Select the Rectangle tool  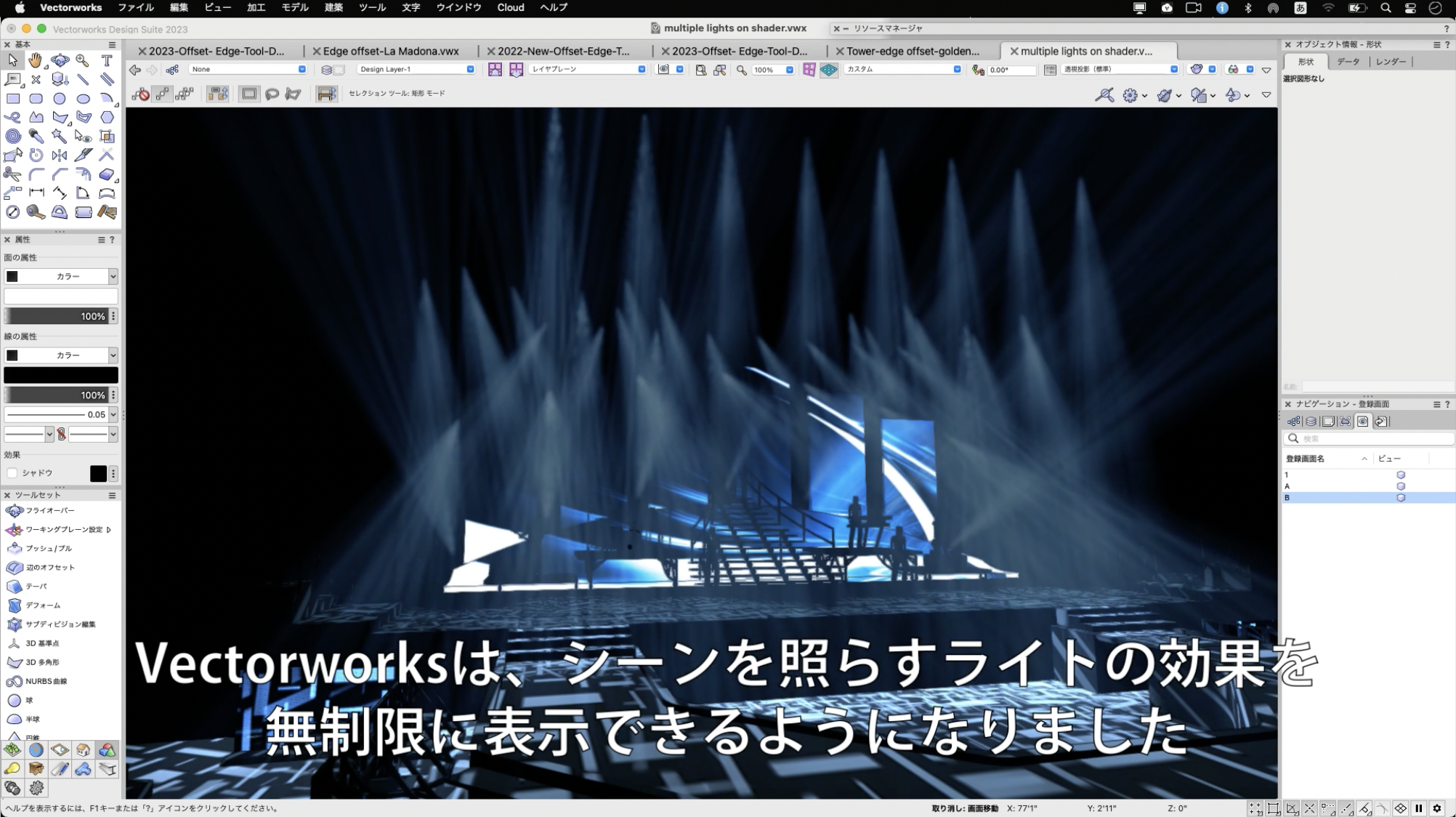tap(13, 98)
